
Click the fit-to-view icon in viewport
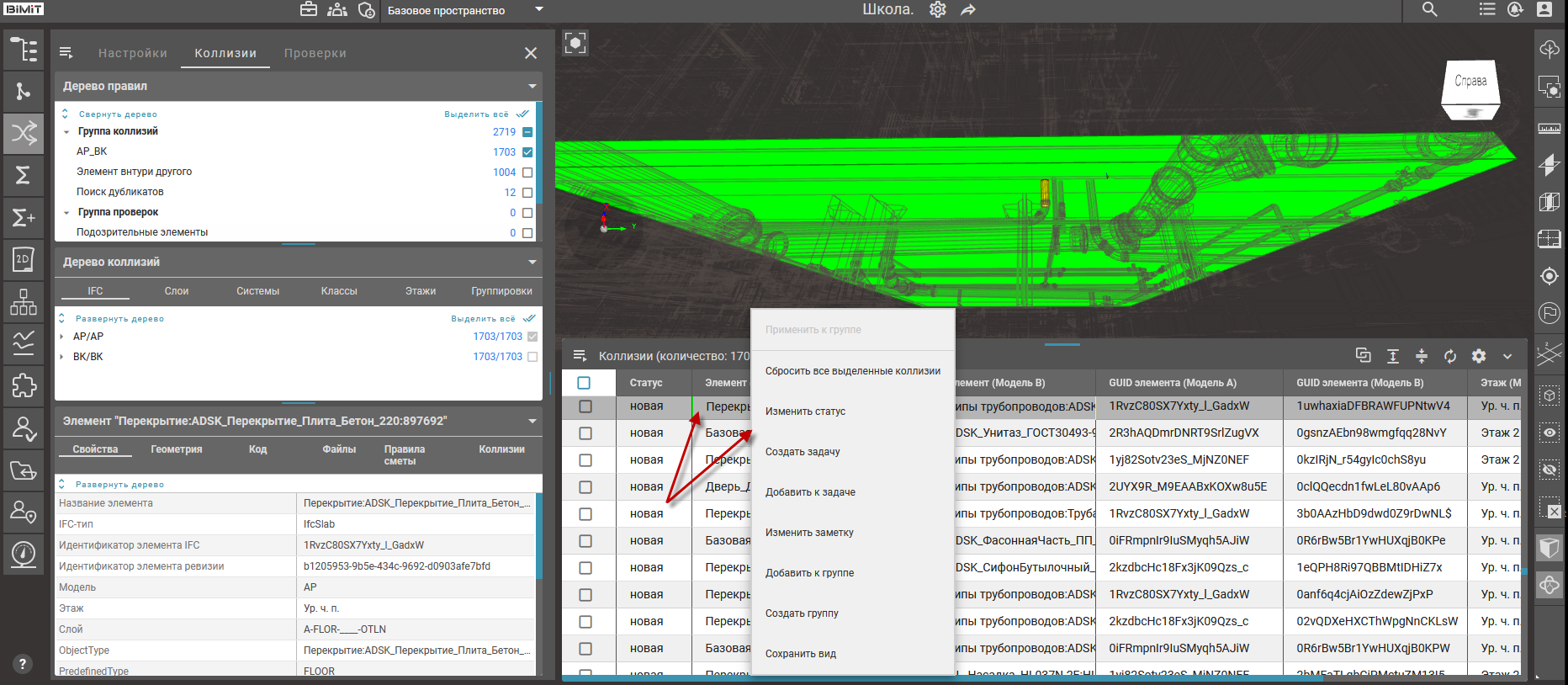(x=575, y=43)
